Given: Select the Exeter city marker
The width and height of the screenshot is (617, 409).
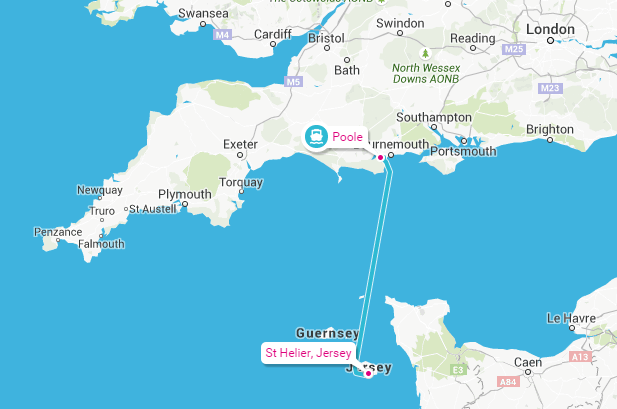Looking at the screenshot, I should pyautogui.click(x=240, y=155).
